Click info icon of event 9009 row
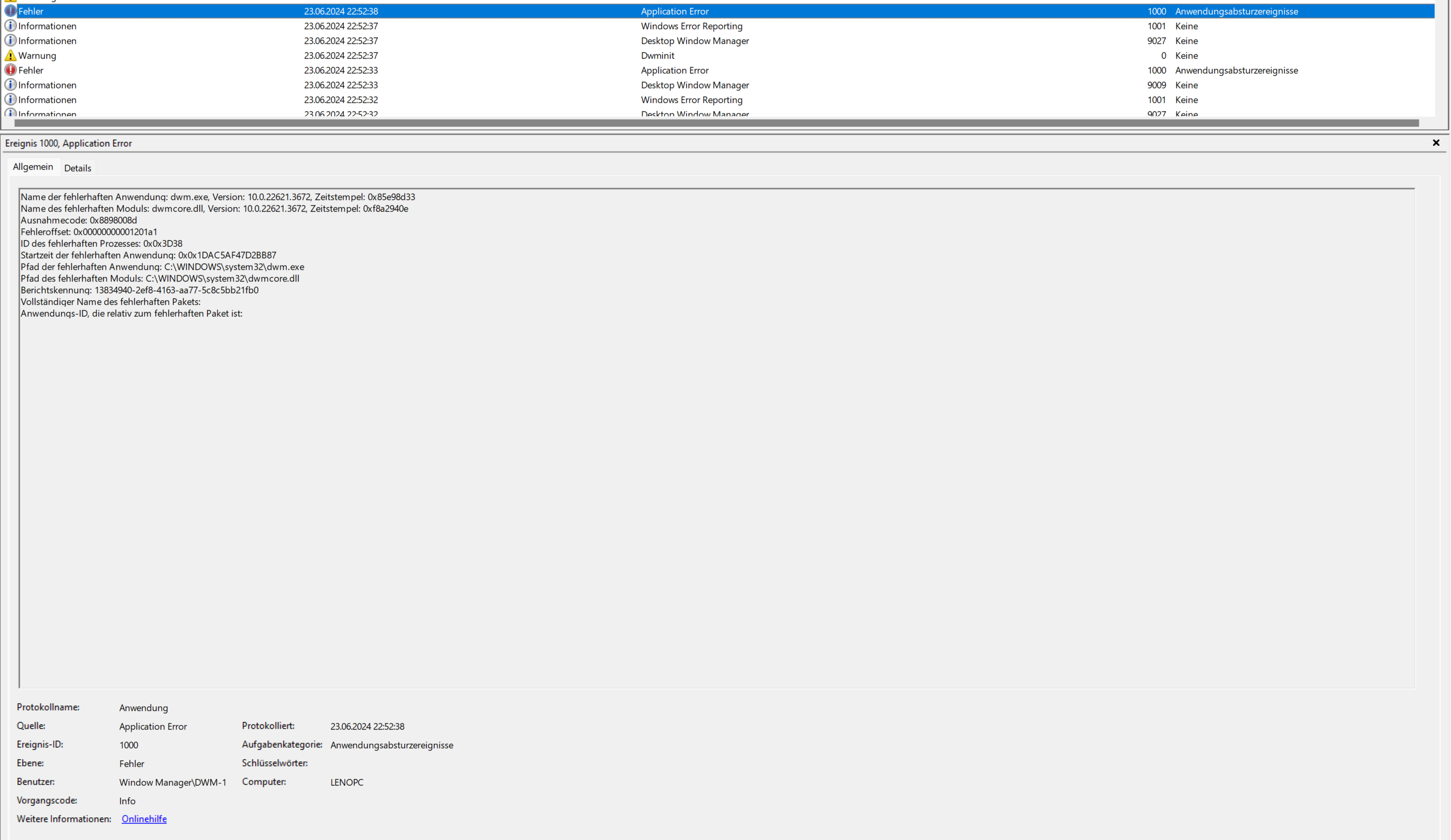Viewport: 1451px width, 840px height. click(10, 85)
